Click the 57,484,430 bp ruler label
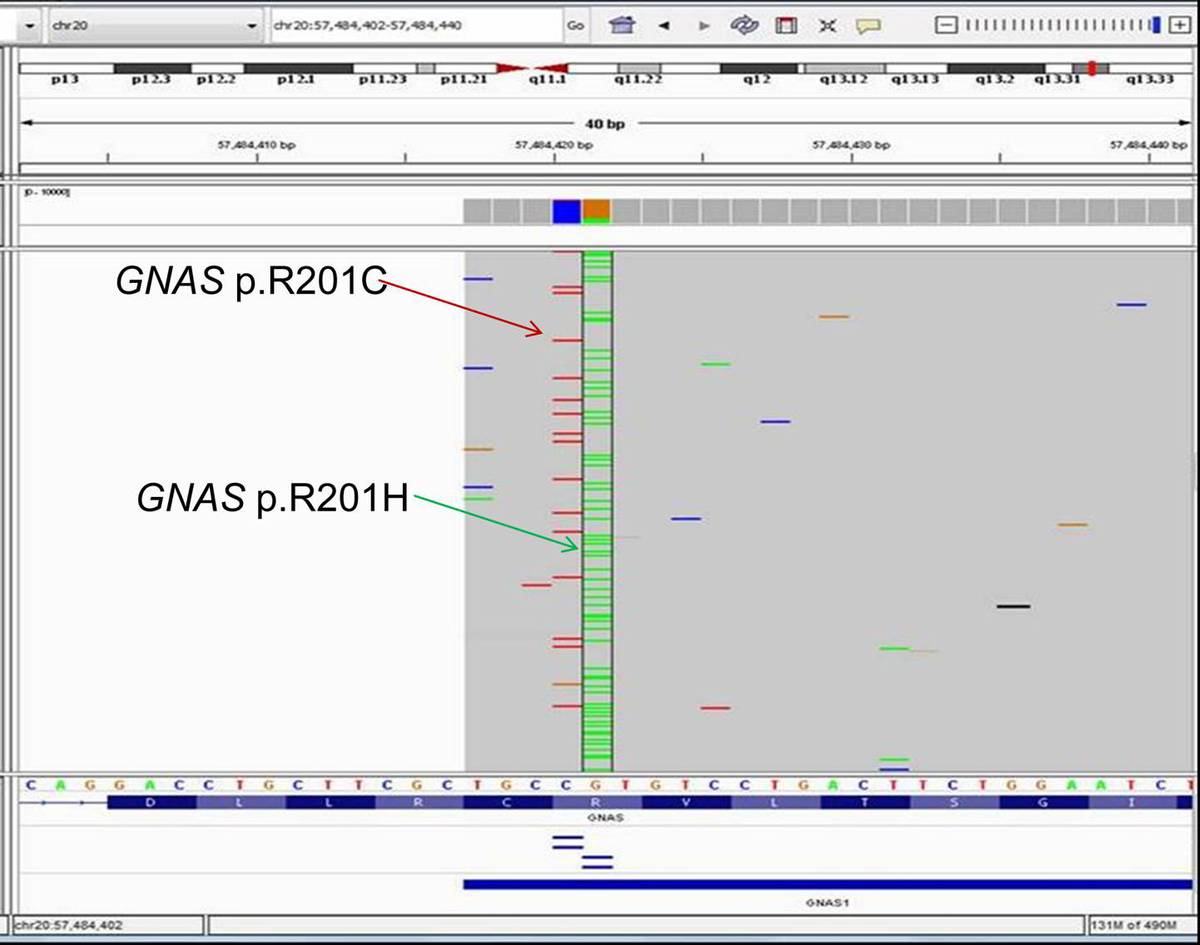This screenshot has width=1200, height=945. 851,145
